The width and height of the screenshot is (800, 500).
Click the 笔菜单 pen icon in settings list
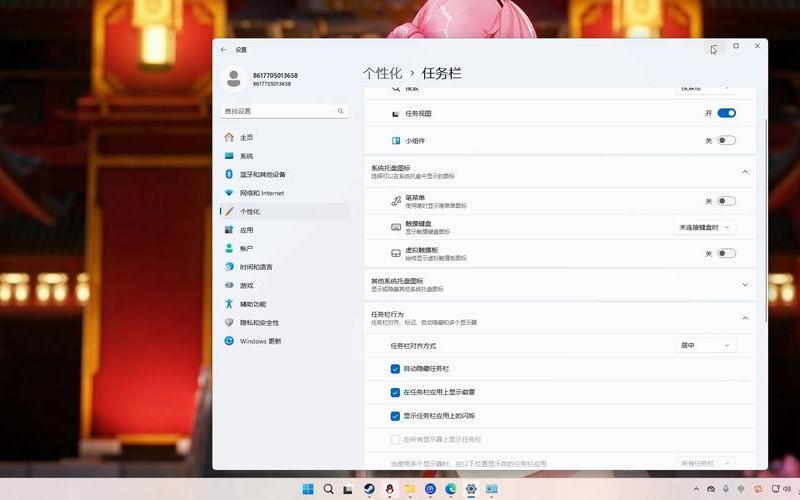tap(396, 201)
